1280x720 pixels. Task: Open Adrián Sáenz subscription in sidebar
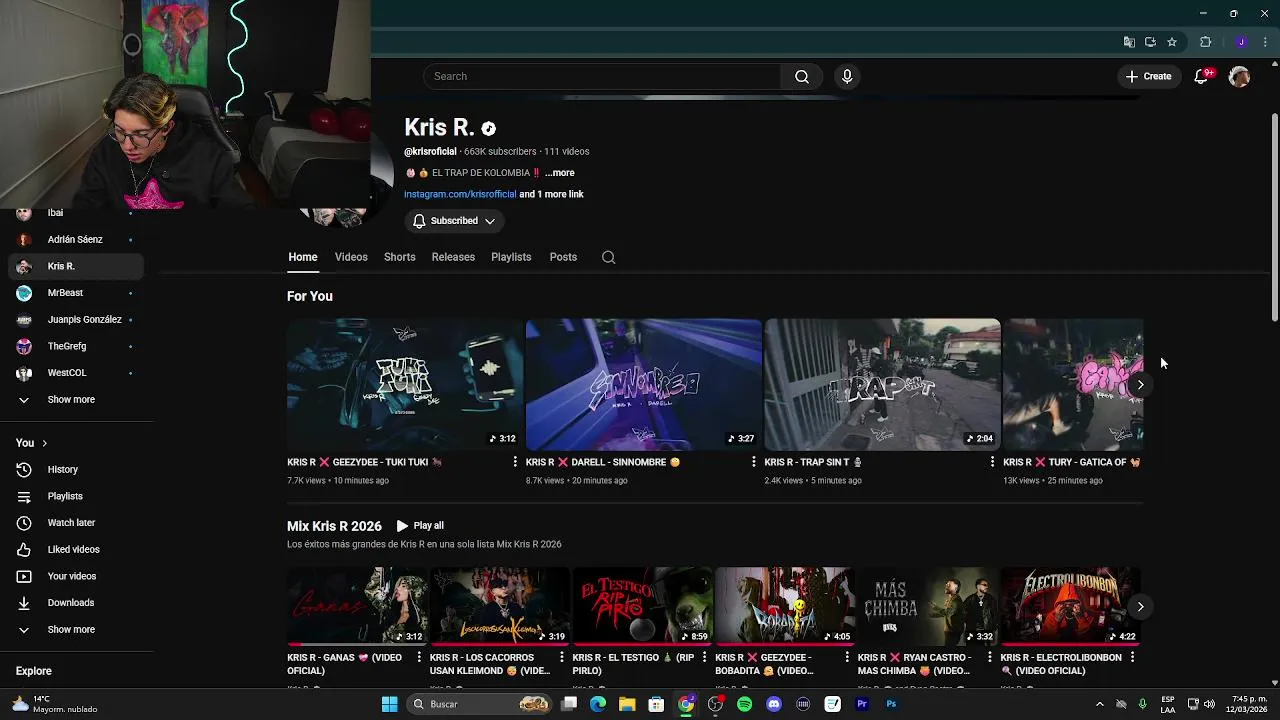click(x=76, y=240)
